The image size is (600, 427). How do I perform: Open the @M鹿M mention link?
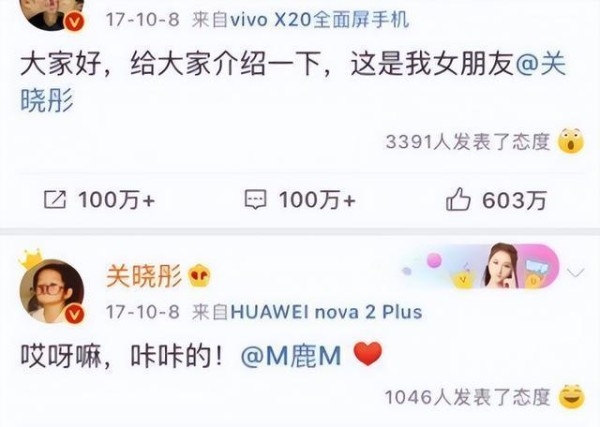(x=291, y=356)
